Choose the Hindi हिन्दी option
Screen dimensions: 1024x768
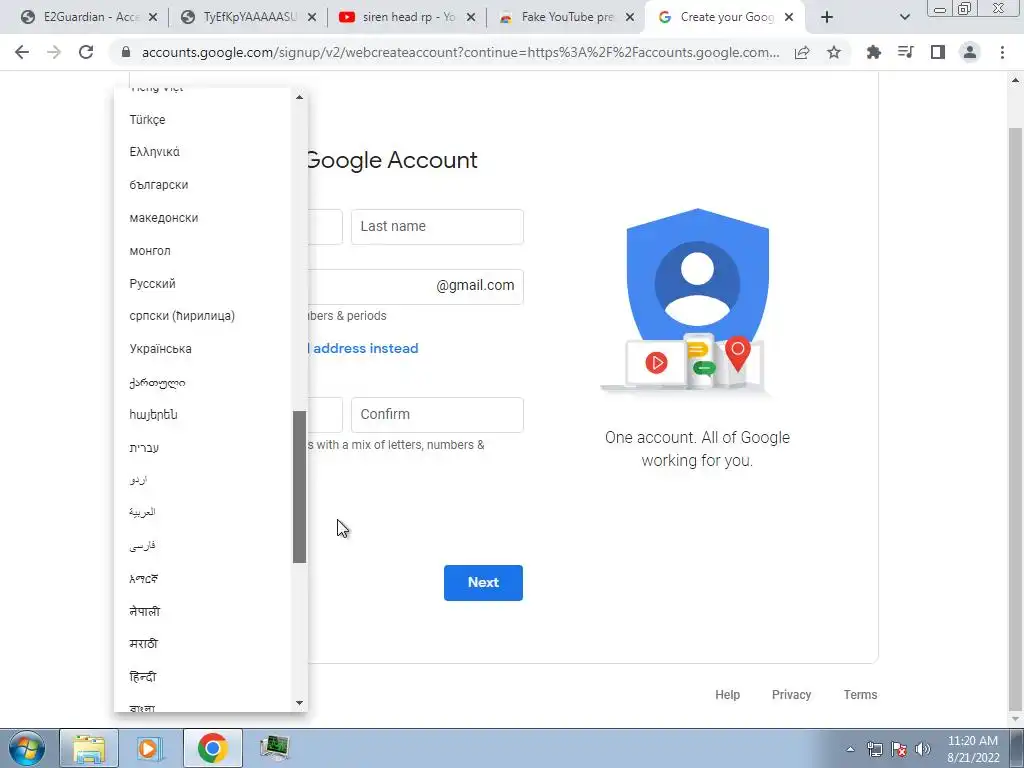(202, 677)
